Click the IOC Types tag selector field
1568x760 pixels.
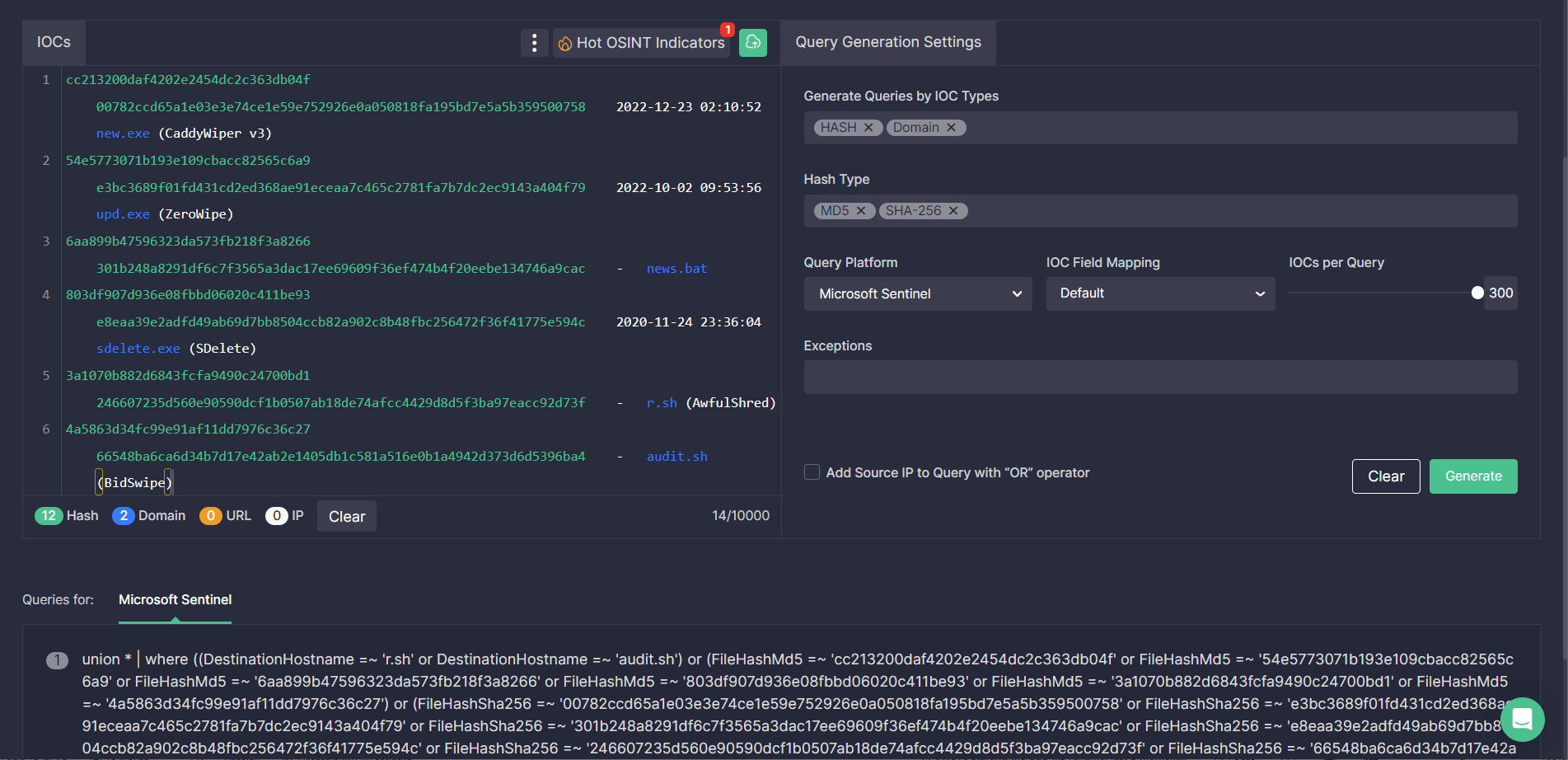coord(1160,128)
